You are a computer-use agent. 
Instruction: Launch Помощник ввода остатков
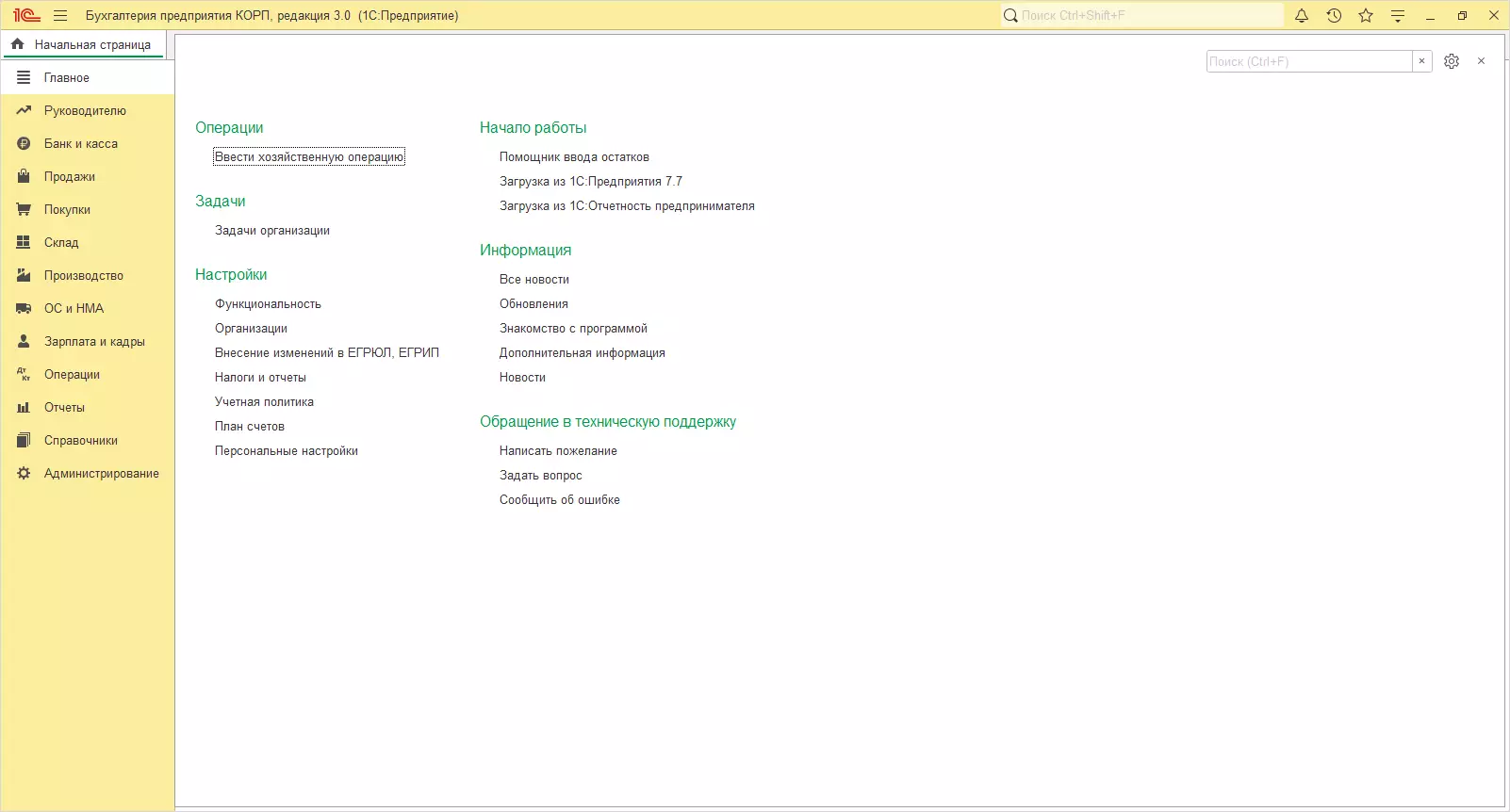574,156
